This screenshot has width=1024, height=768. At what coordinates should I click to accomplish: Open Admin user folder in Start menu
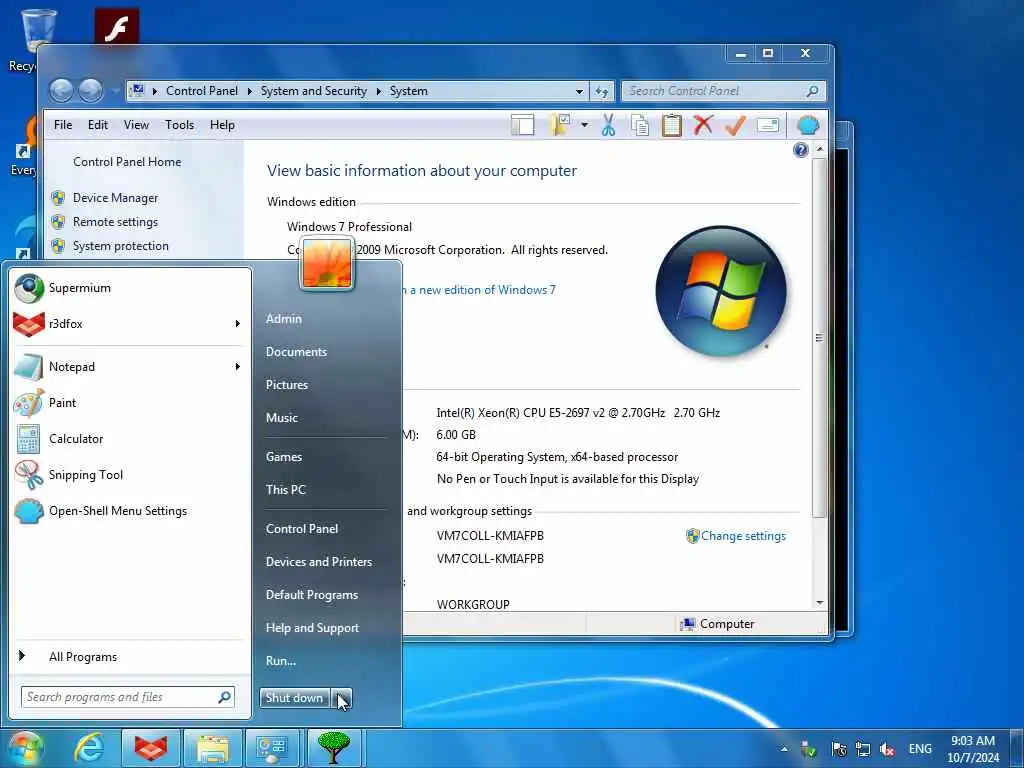click(x=283, y=319)
